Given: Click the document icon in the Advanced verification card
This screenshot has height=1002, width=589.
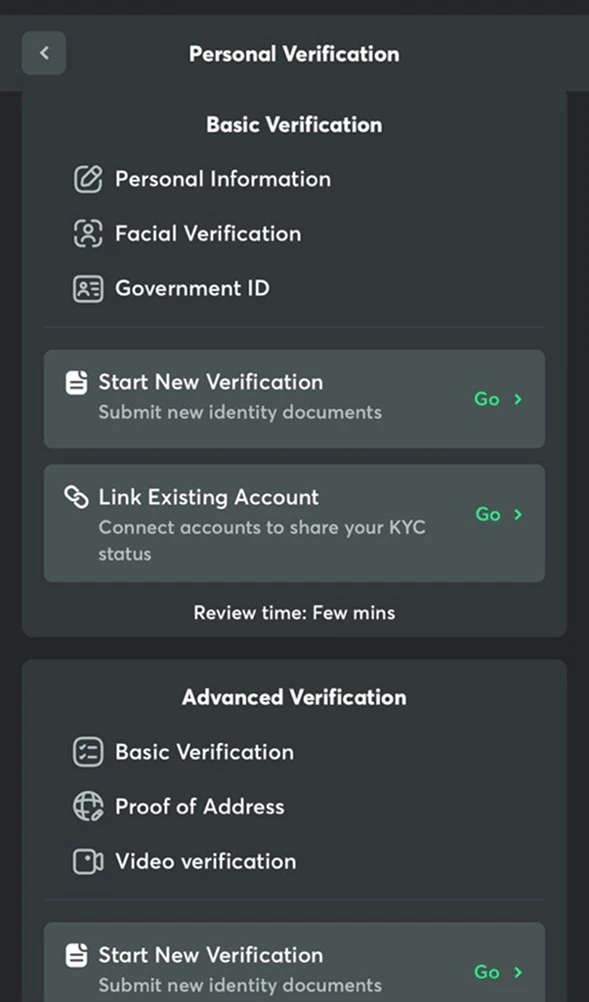Looking at the screenshot, I should point(75,956).
